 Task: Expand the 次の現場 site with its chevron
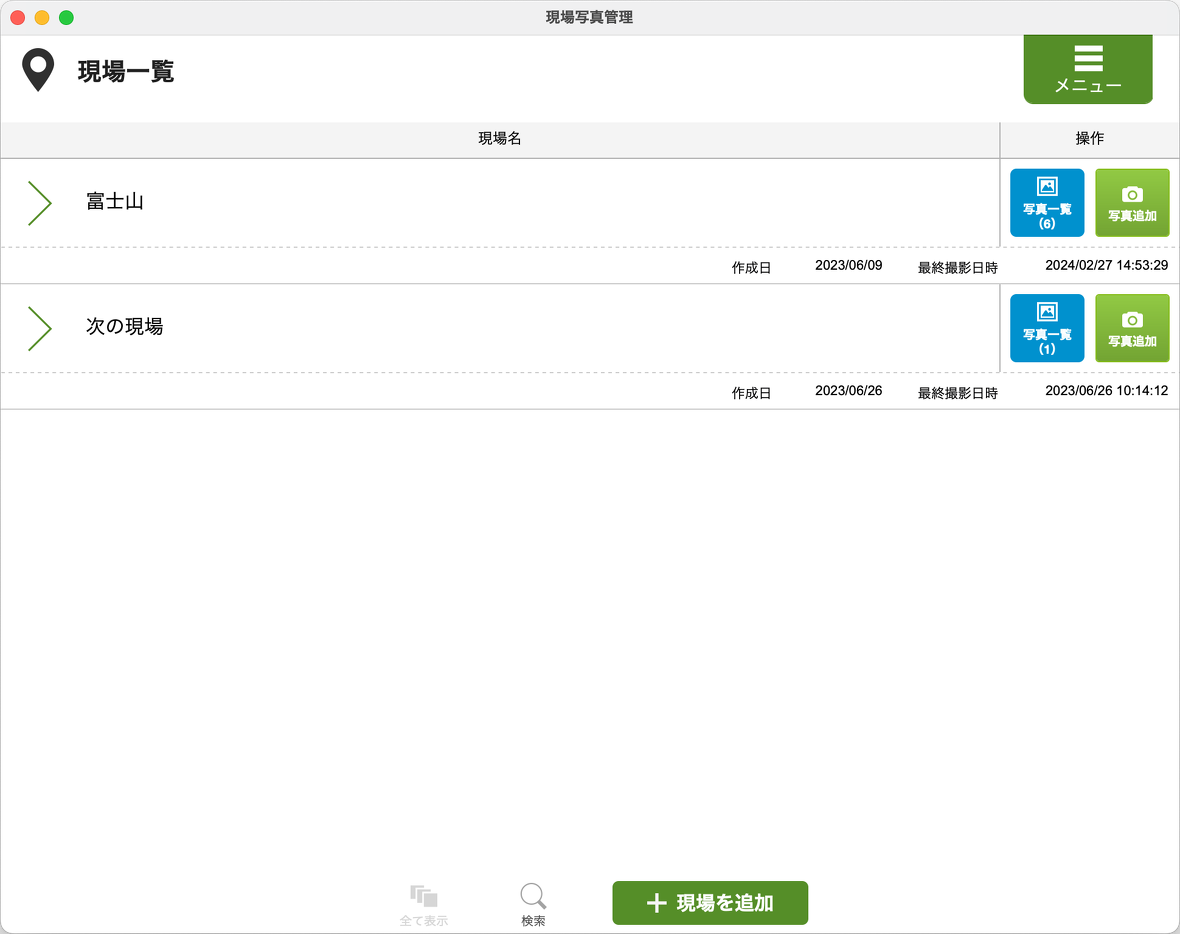[x=39, y=328]
